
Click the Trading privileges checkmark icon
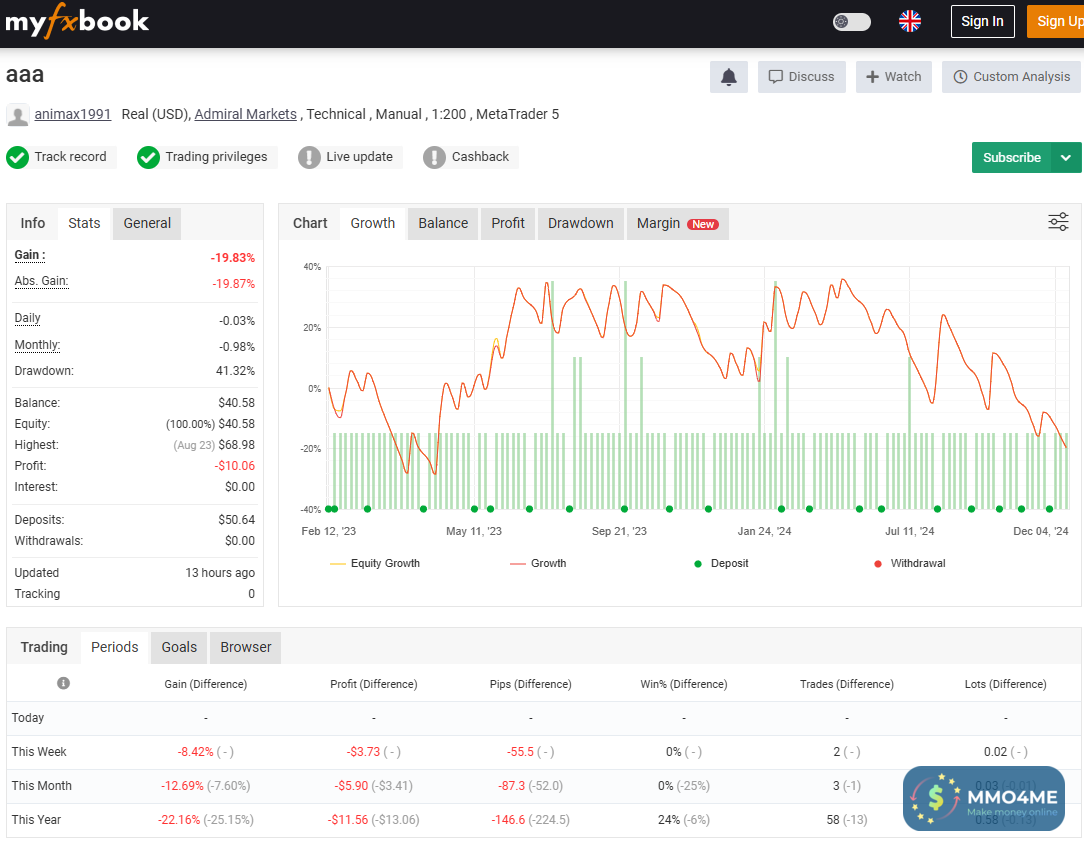point(149,157)
